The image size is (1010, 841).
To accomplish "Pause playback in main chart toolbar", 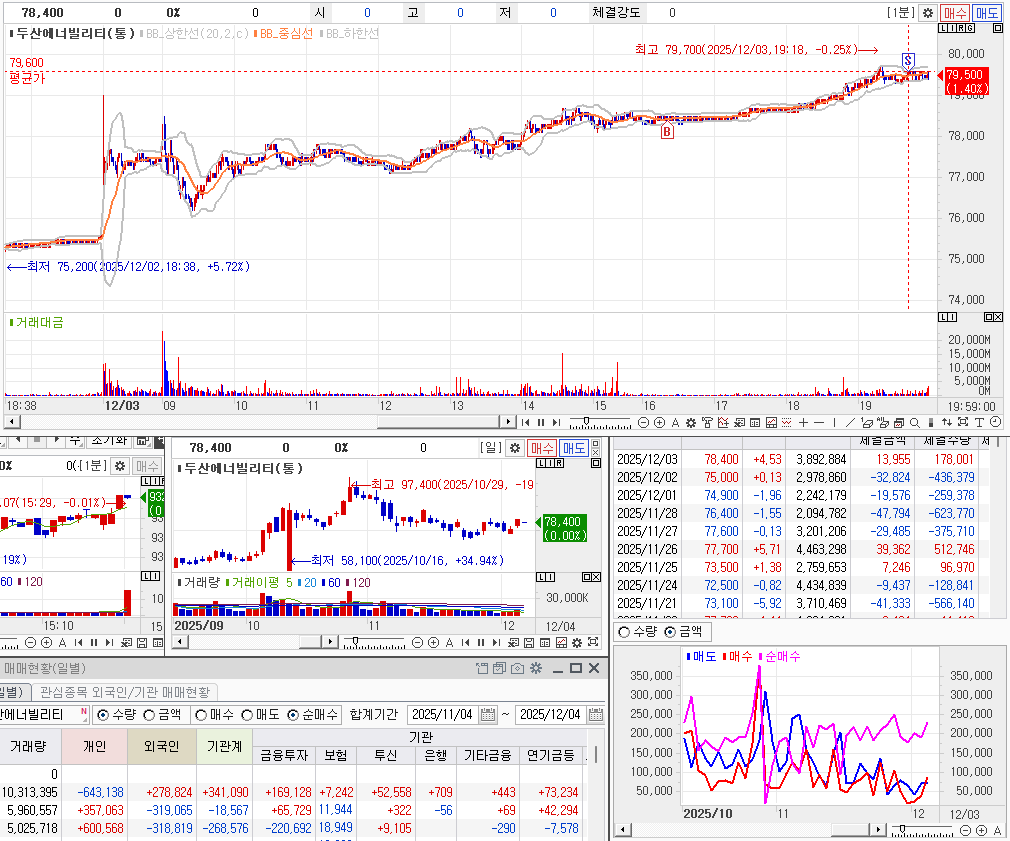I will [540, 422].
